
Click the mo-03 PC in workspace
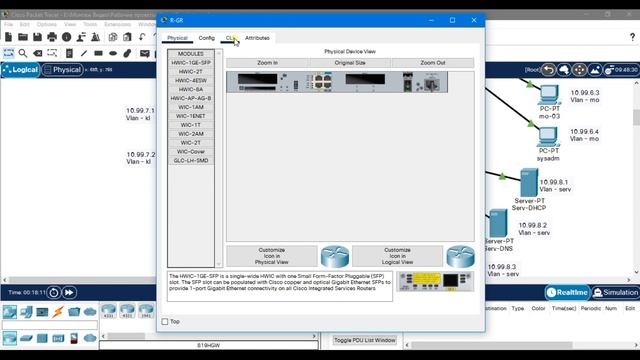click(549, 95)
